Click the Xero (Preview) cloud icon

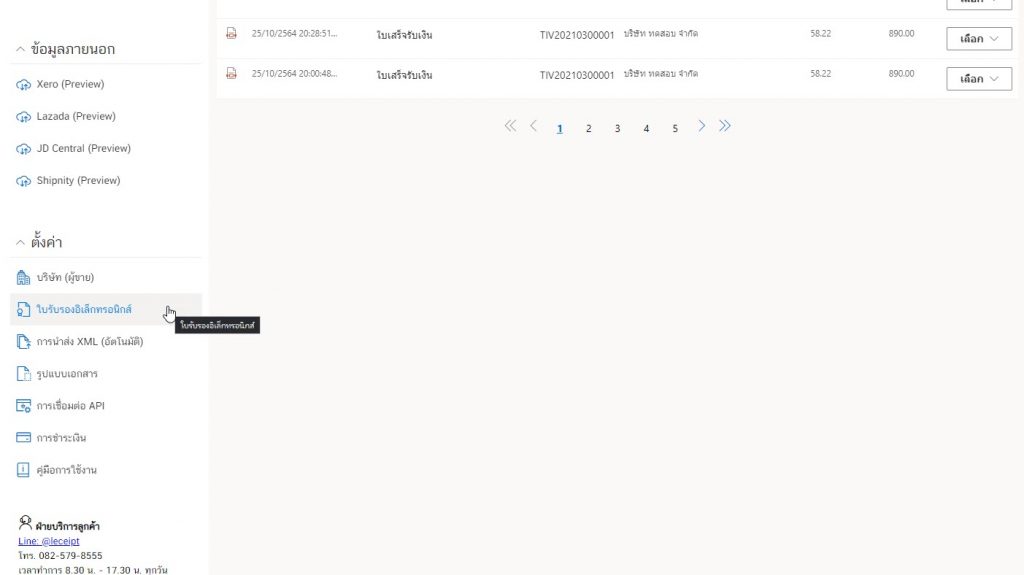24,85
